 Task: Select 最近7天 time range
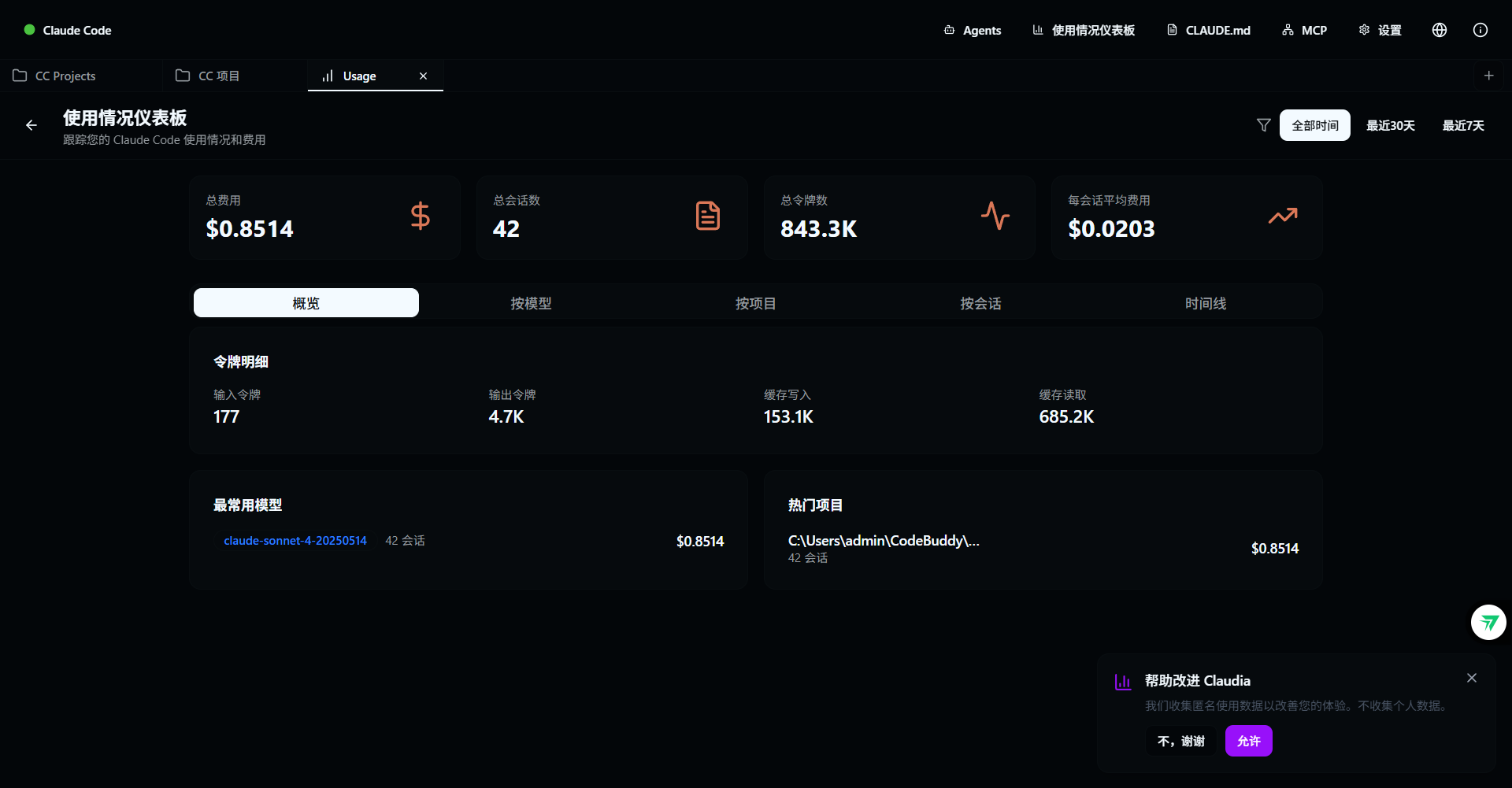pos(1462,125)
